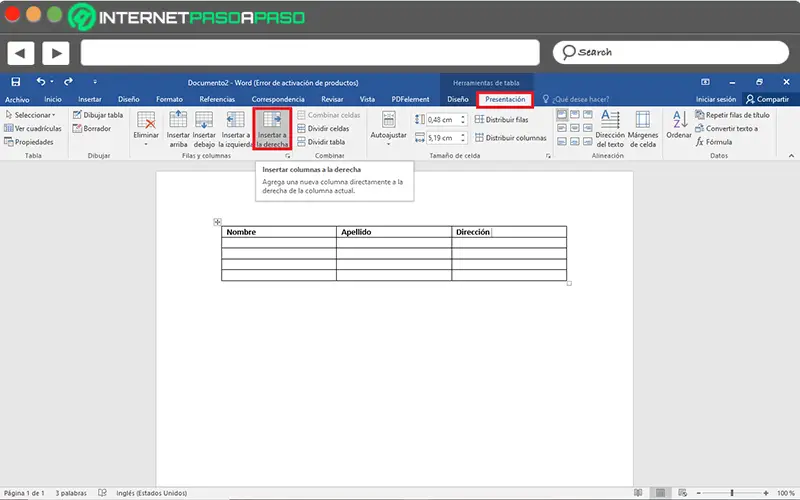
Task: Select the Presentación tab
Action: (505, 99)
